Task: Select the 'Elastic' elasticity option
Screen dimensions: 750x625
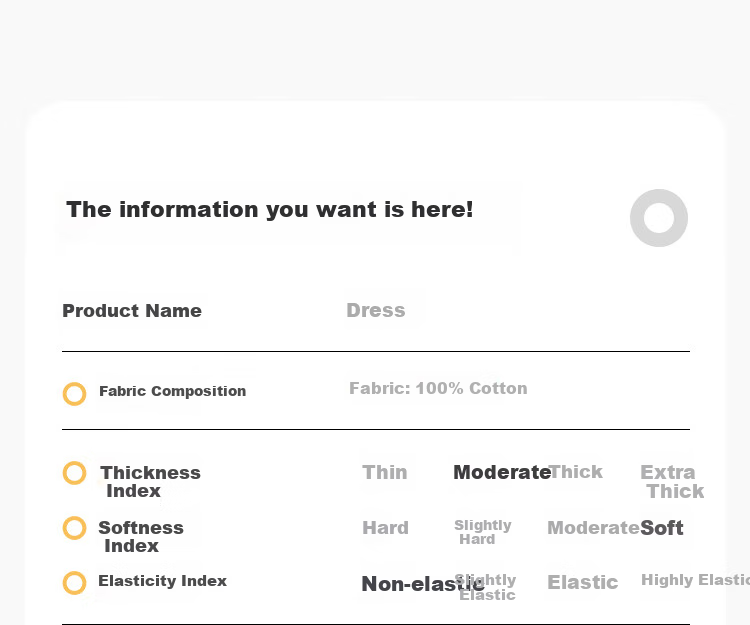Action: pos(583,582)
